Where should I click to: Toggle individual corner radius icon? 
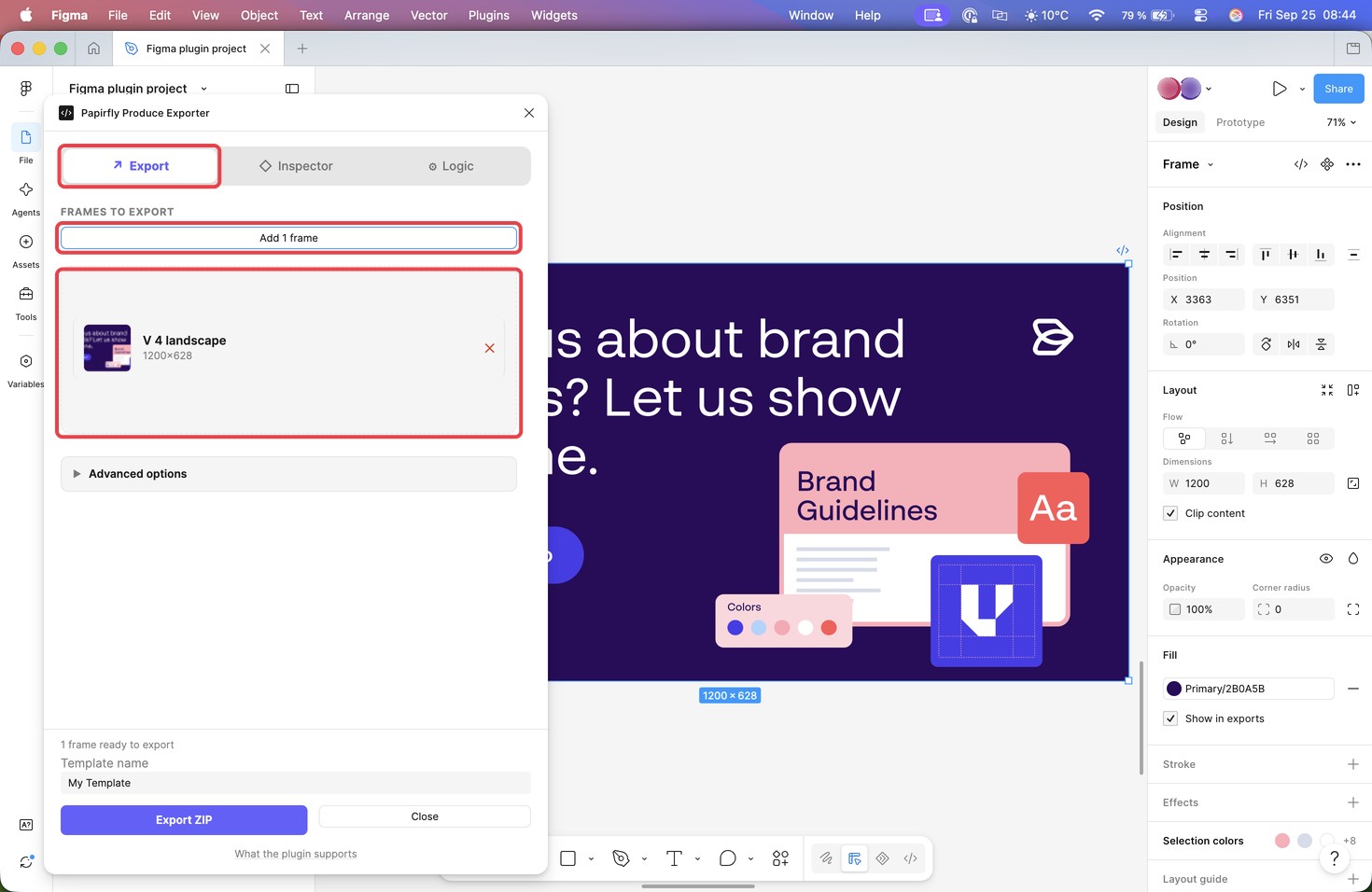1353,609
